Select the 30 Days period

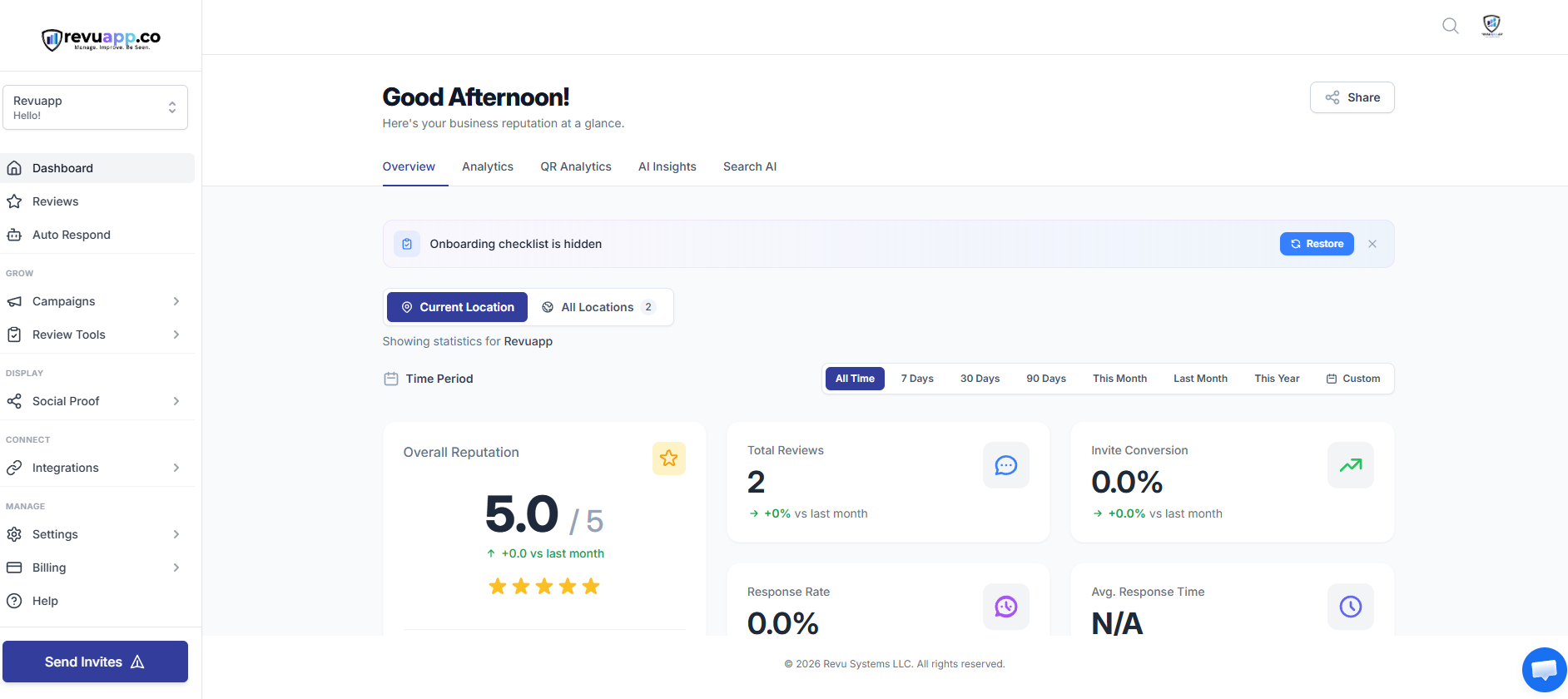[x=980, y=379]
